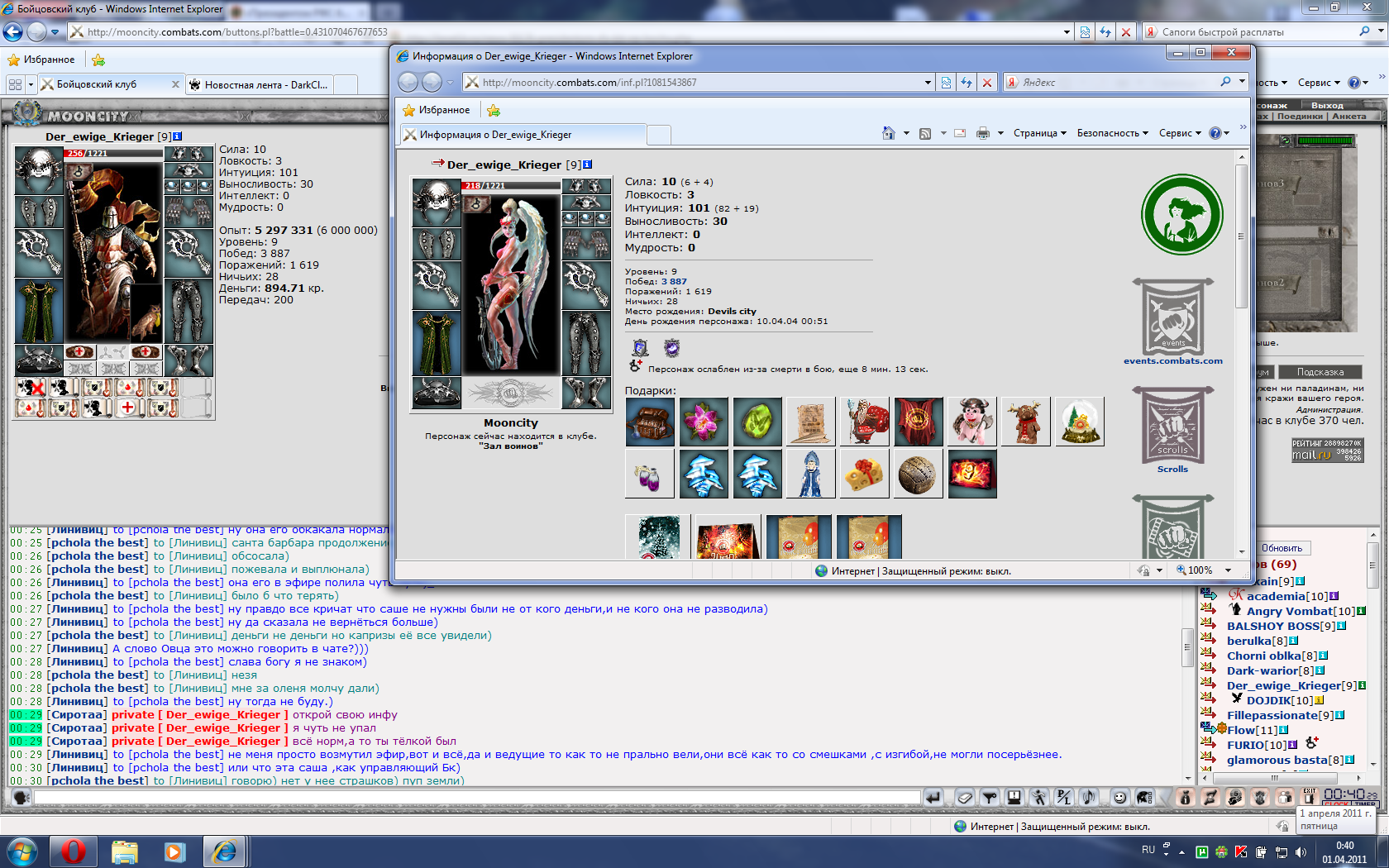This screenshot has height=868, width=1389.
Task: Open Windows Explorer folder on the taskbar
Action: click(125, 851)
